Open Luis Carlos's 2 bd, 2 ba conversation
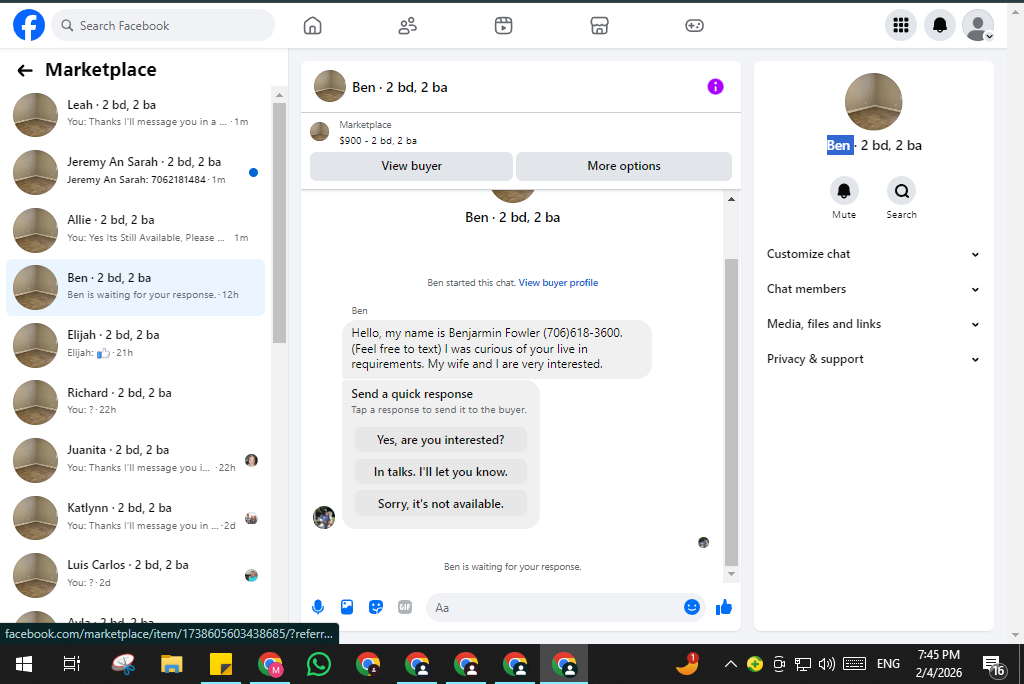Viewport: 1024px width, 684px height. click(x=136, y=575)
